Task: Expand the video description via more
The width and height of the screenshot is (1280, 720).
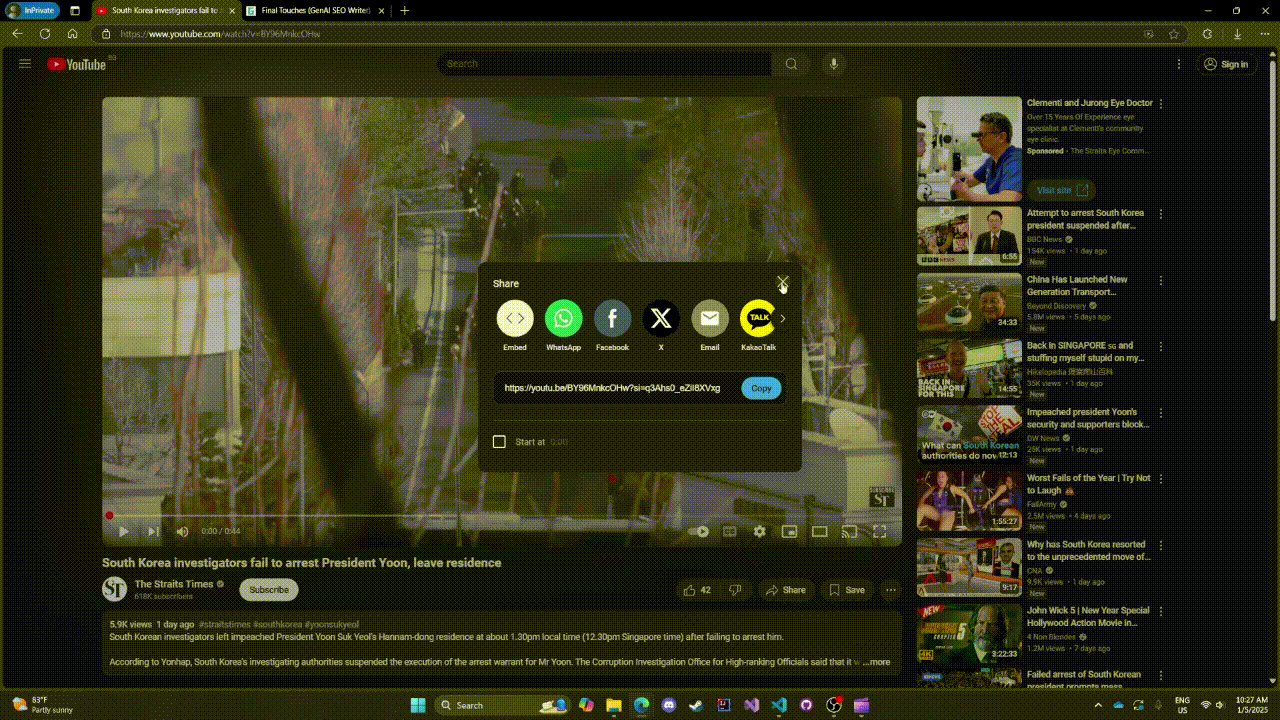Action: click(x=875, y=661)
